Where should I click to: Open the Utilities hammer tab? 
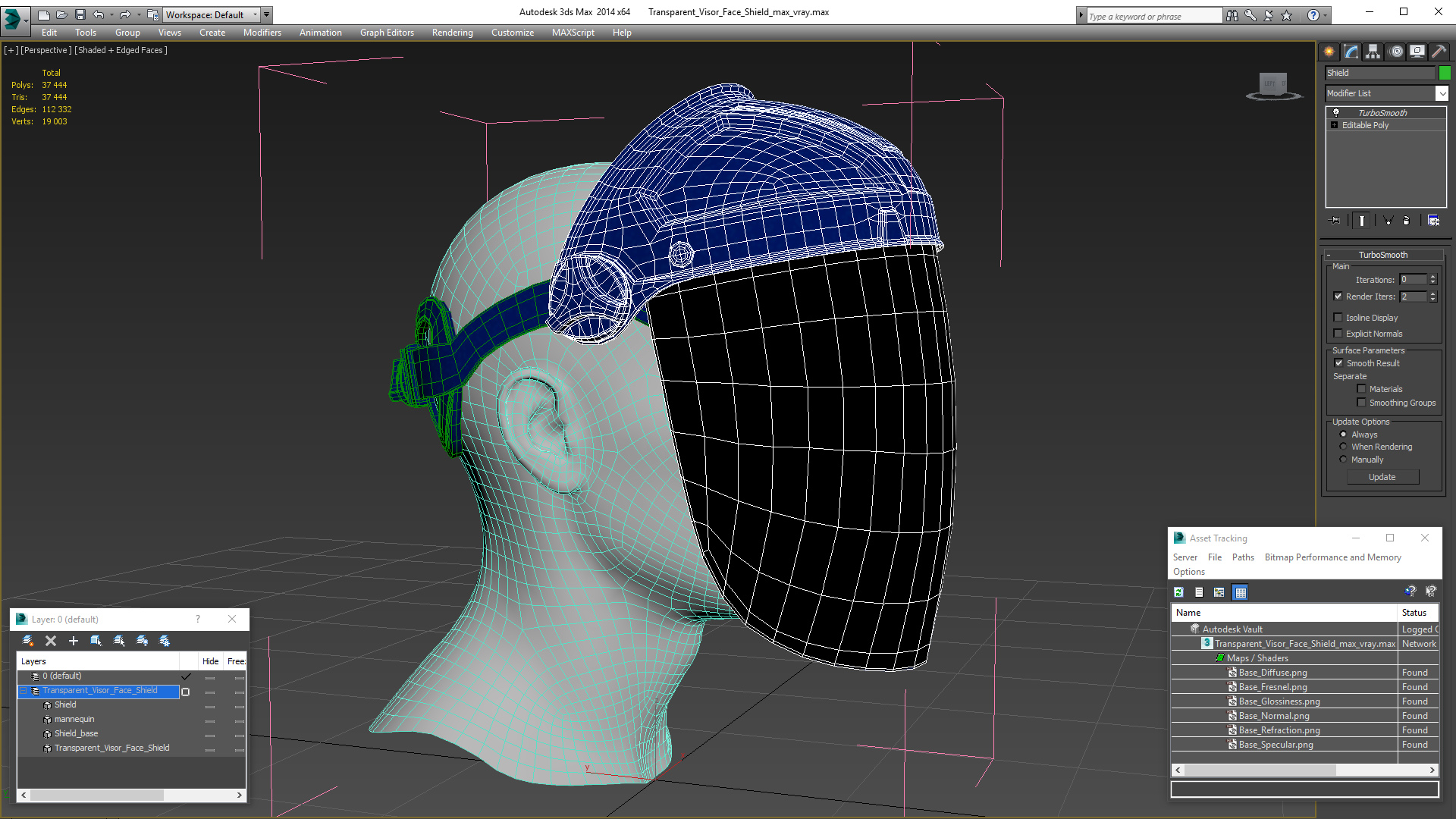pos(1439,52)
